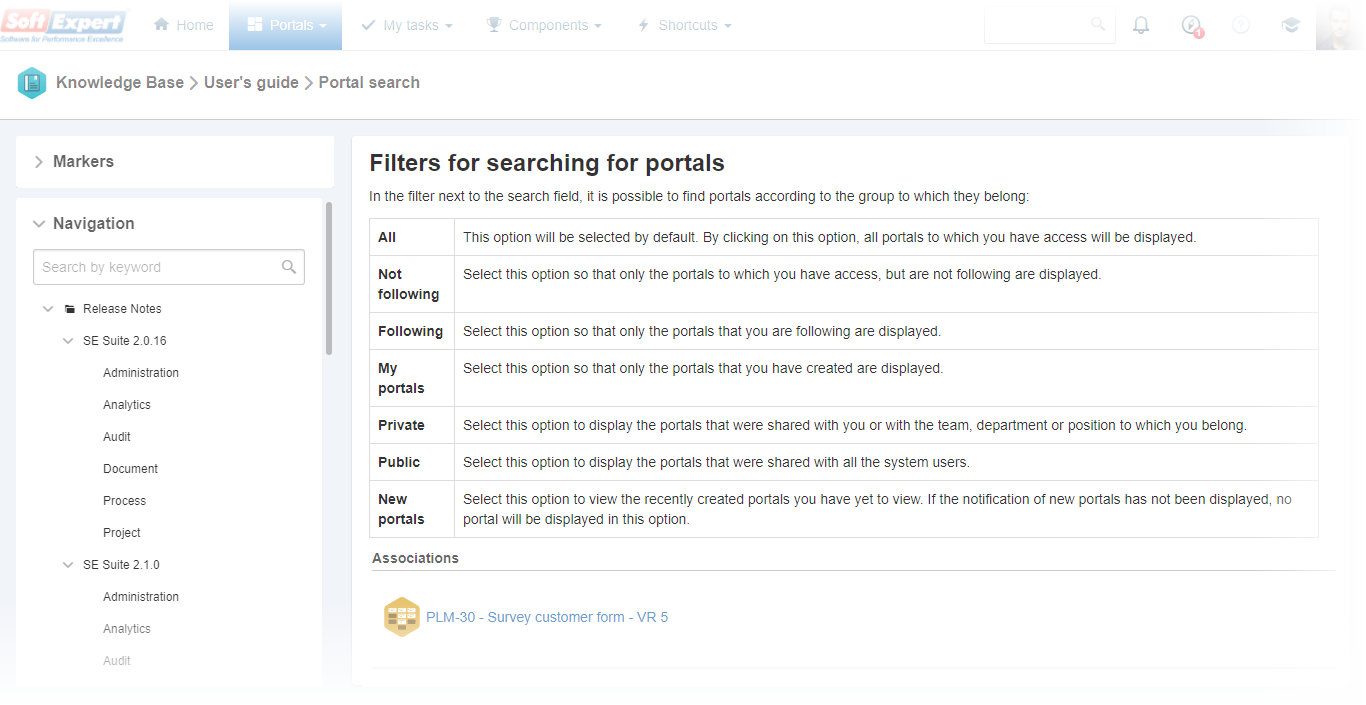The width and height of the screenshot is (1366, 705).
Task: Collapse the Release Notes tree node
Action: (48, 309)
